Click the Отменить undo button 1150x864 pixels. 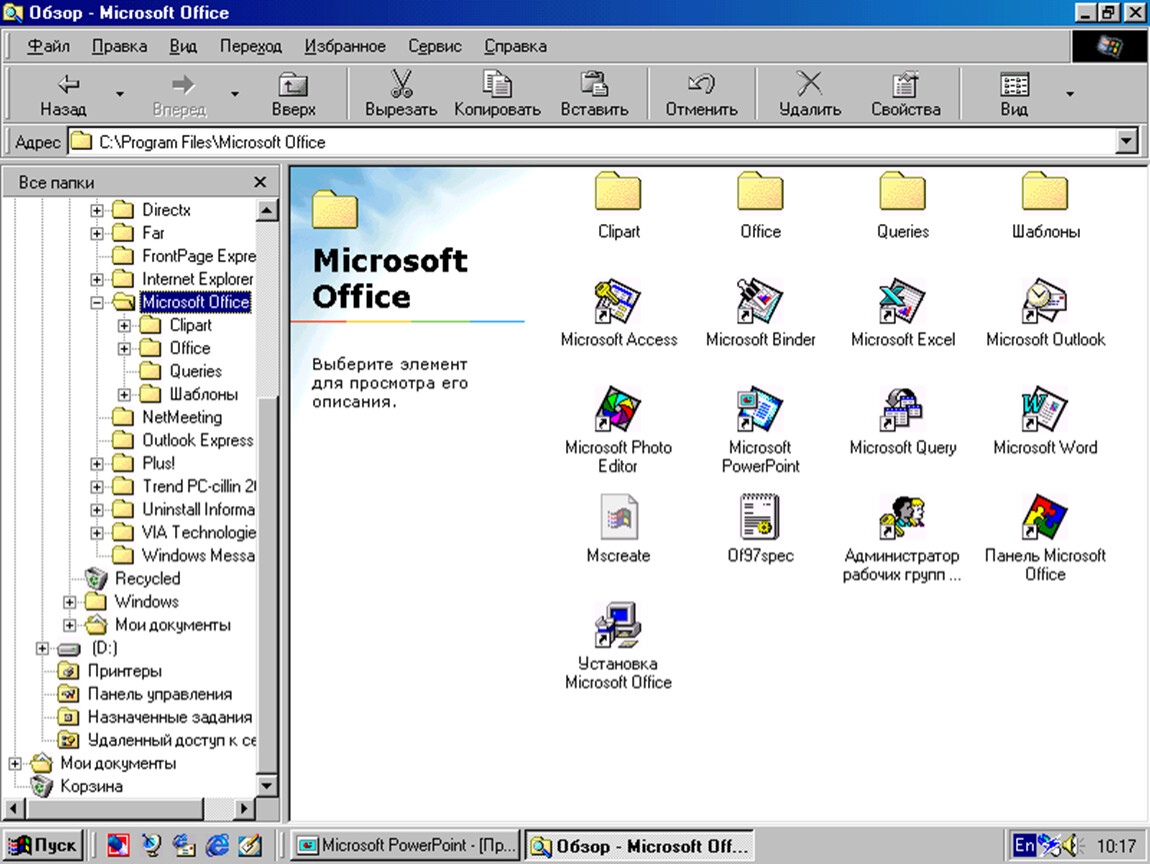[701, 95]
